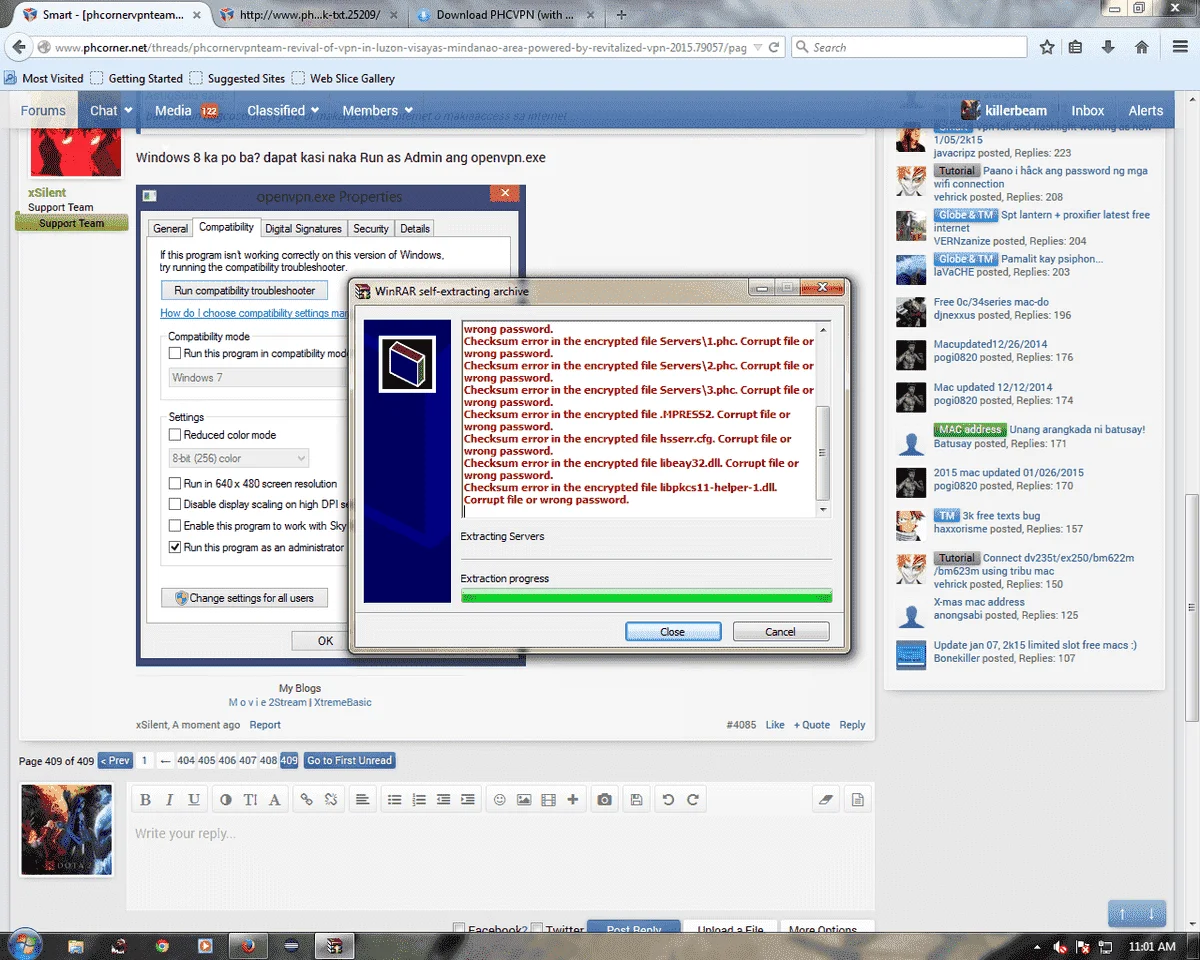Like xSilent's post
1200x960 pixels.
(x=775, y=725)
